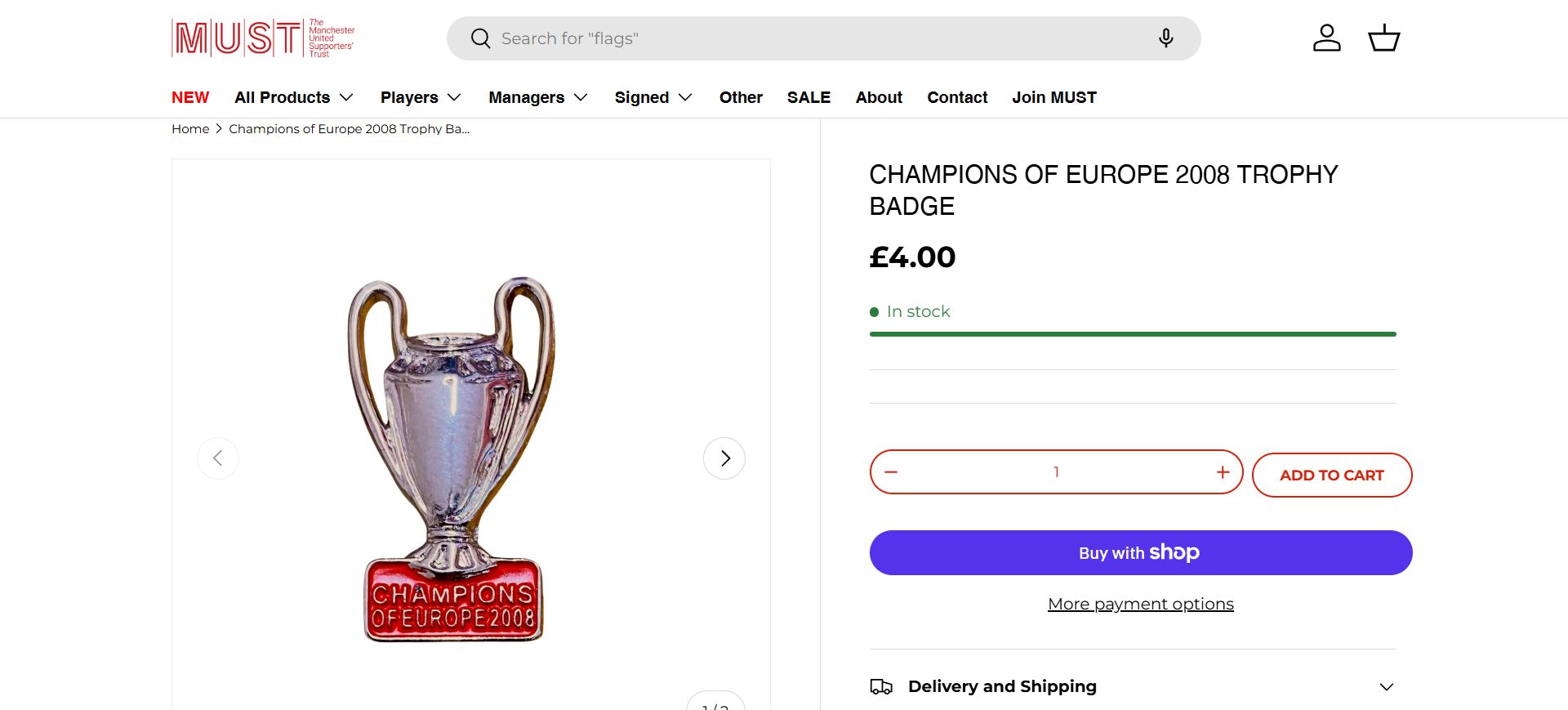This screenshot has height=710, width=1568.
Task: Click the ADD TO CART button
Action: 1331,476
